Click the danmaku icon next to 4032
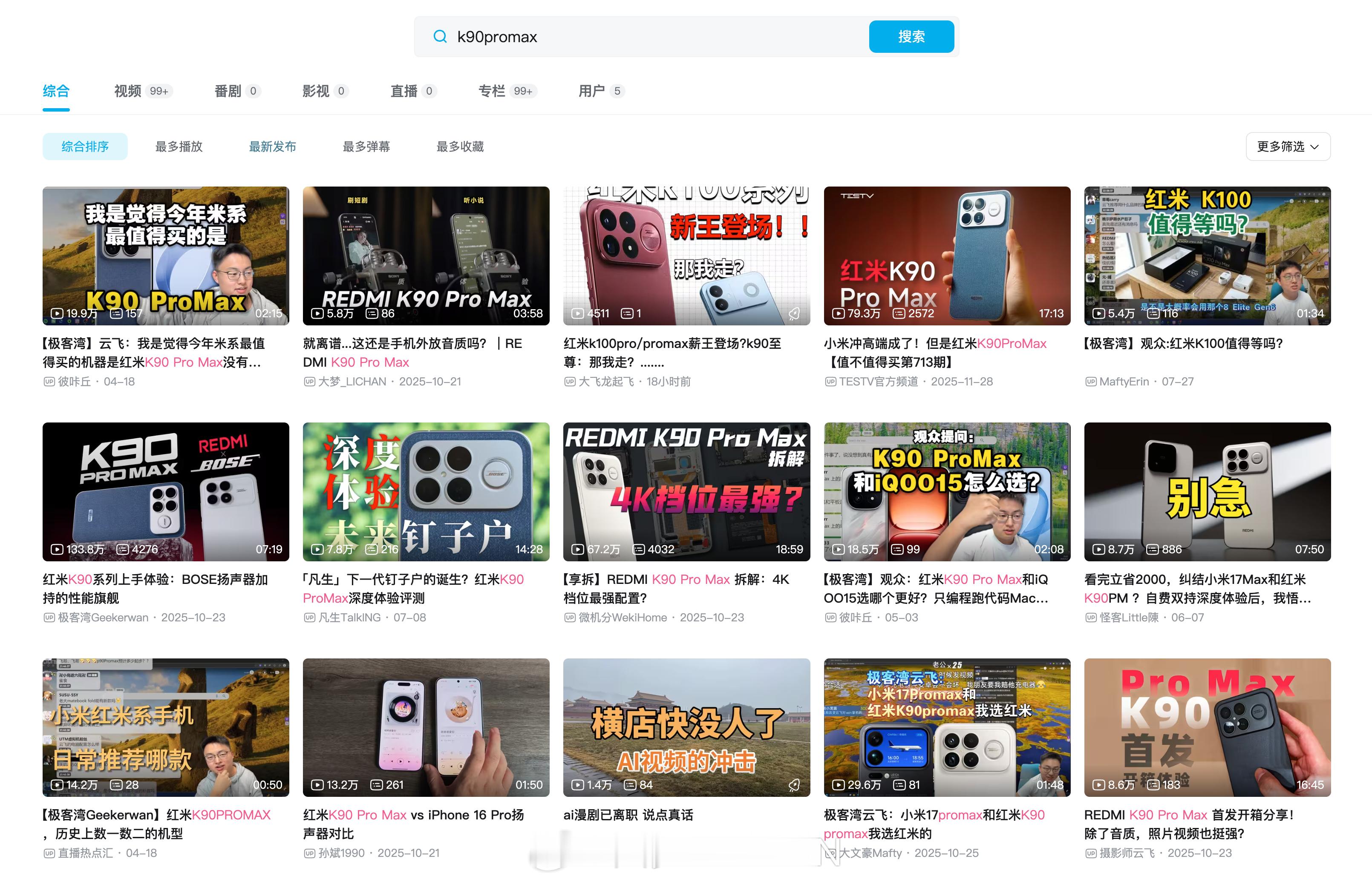This screenshot has height=885, width=1372. tap(639, 549)
